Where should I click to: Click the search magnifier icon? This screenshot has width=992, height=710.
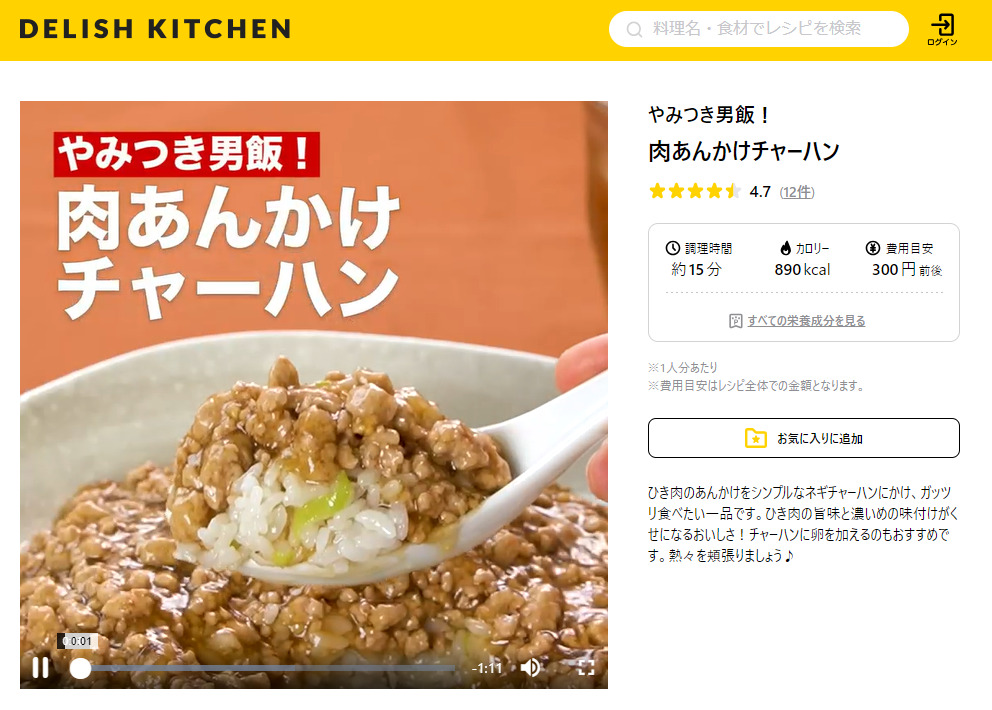click(634, 29)
